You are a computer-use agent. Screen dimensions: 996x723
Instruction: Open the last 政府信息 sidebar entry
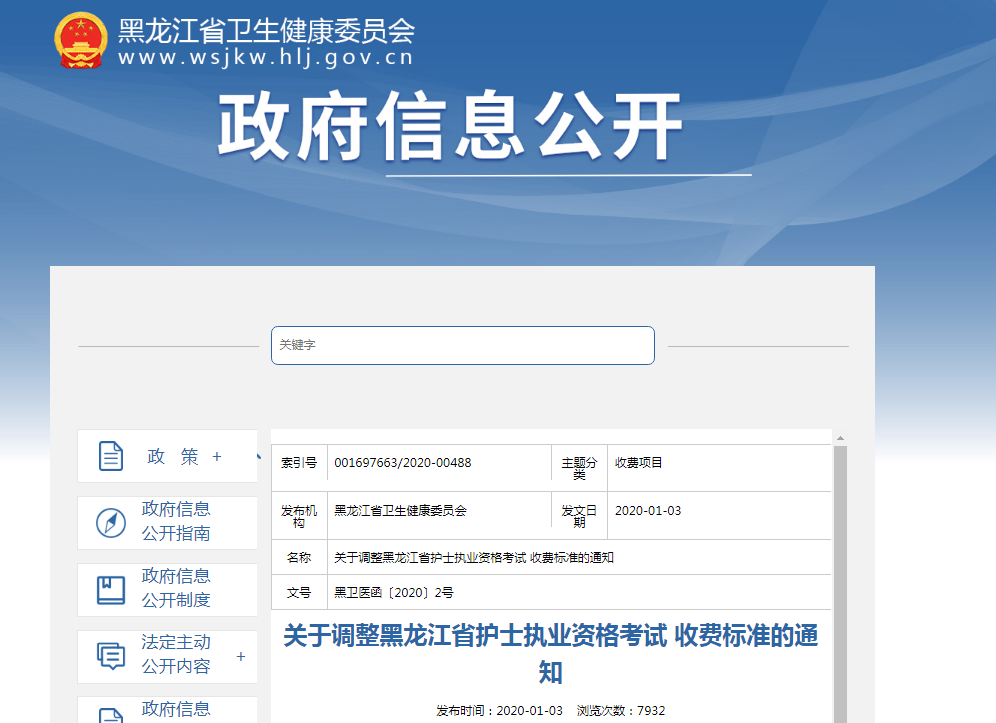coord(176,709)
